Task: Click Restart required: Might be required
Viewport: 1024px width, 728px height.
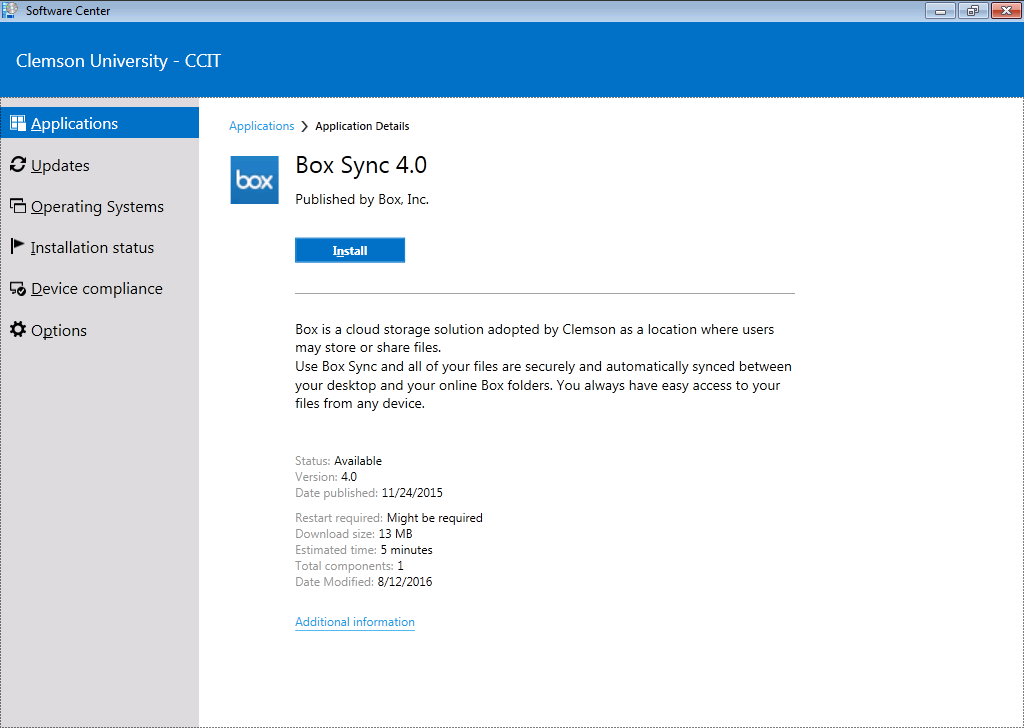Action: coord(389,518)
